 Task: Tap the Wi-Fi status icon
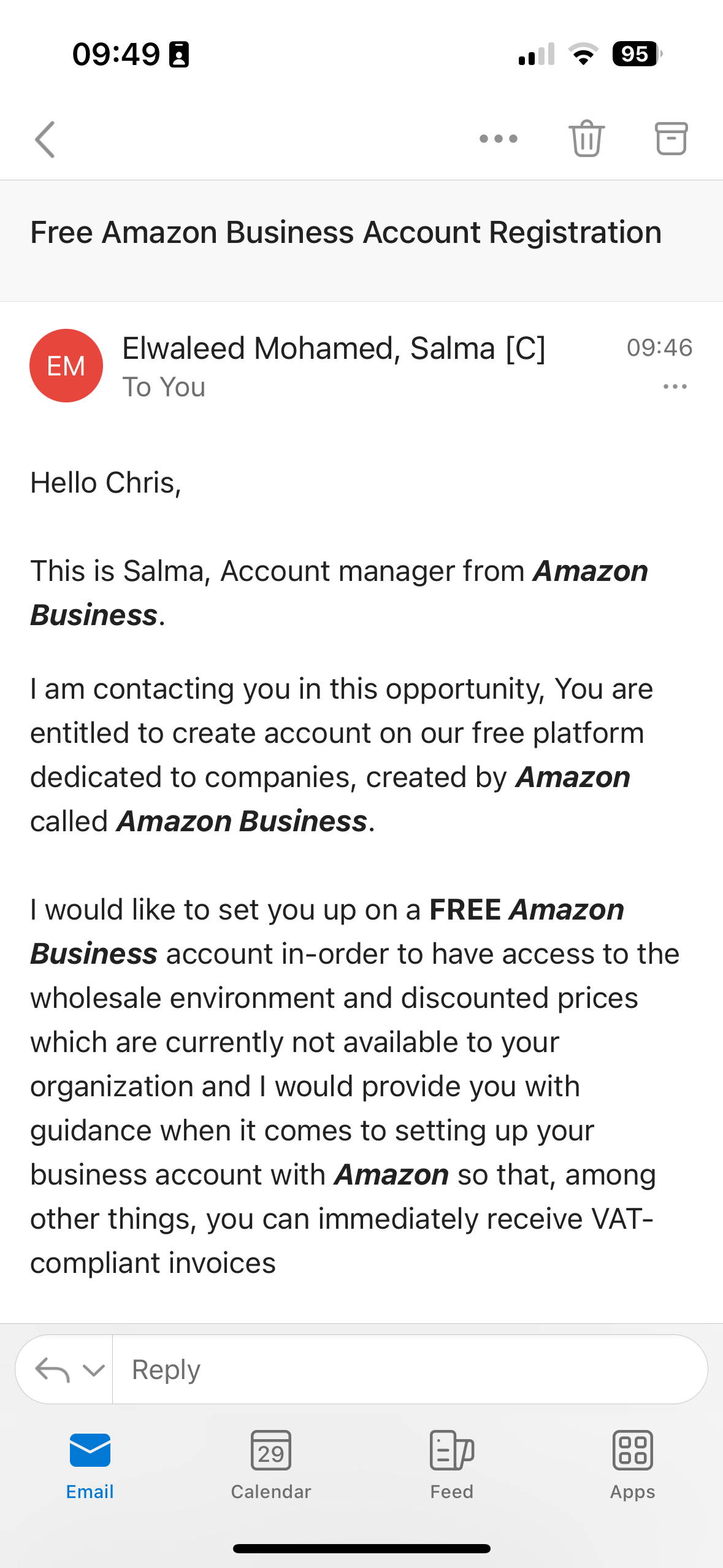point(584,54)
